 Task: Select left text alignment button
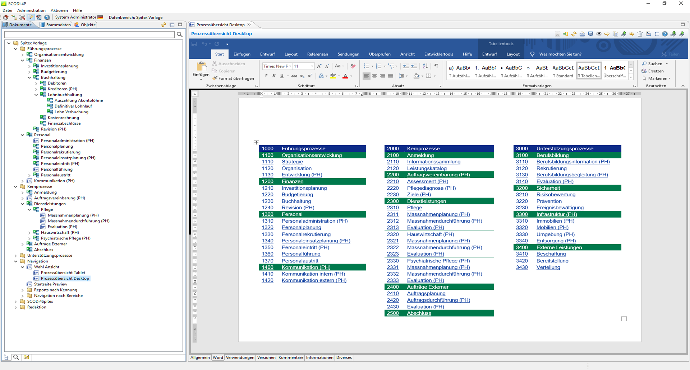(x=366, y=76)
